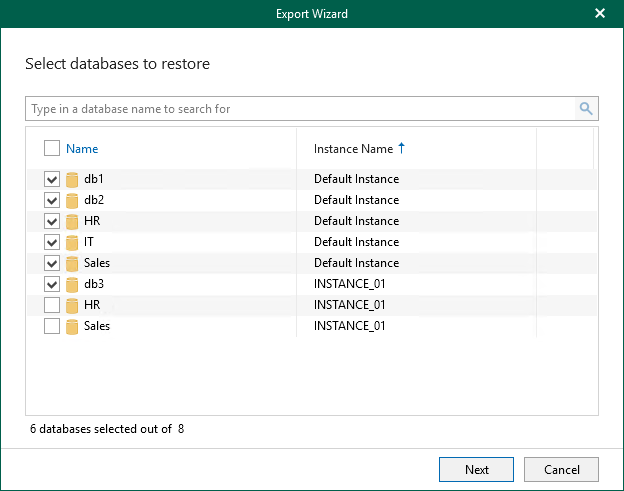Click the database name search field
The height and width of the screenshot is (491, 624).
[x=300, y=109]
